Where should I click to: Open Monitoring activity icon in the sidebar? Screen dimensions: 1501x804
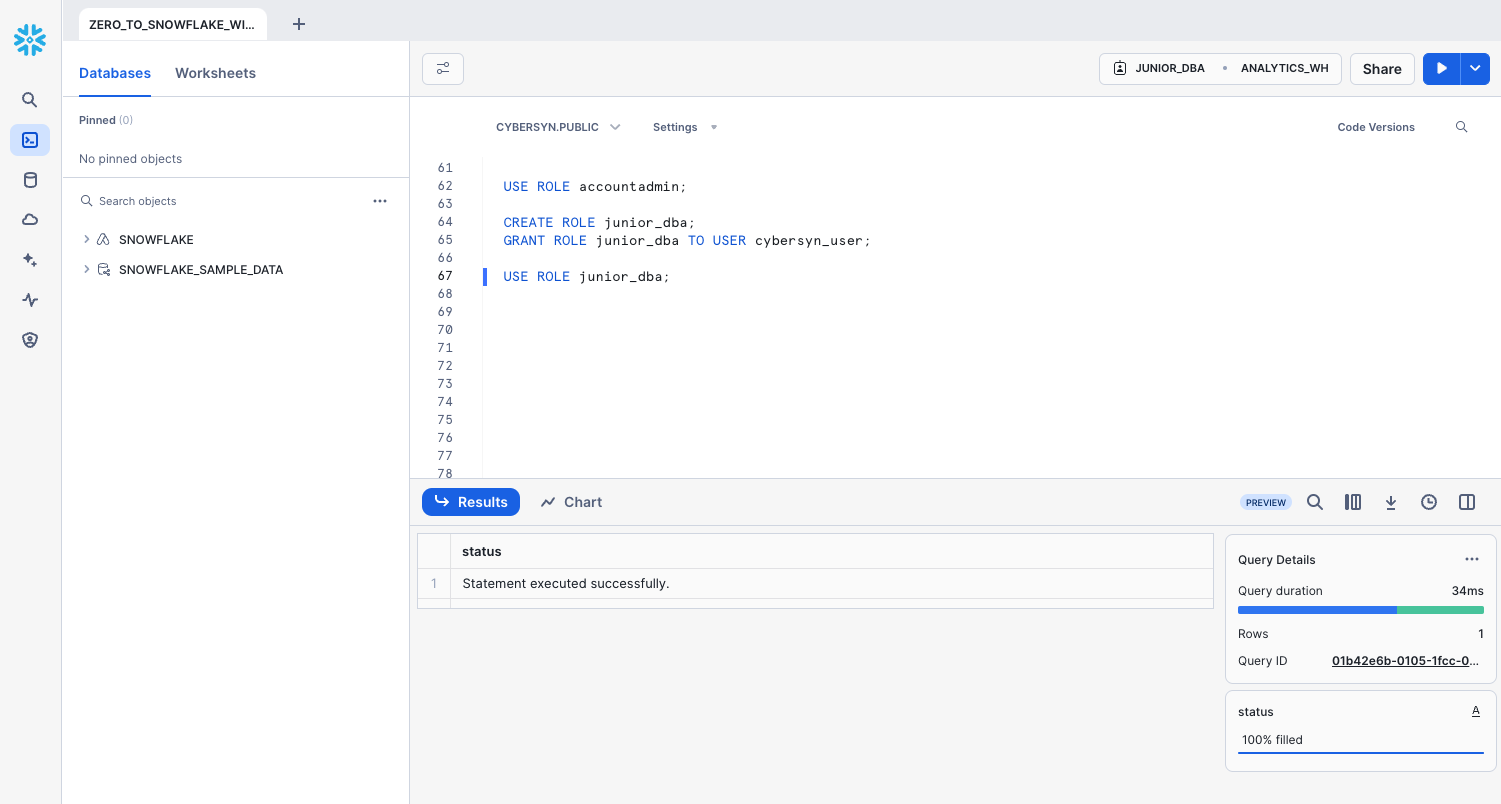[29, 300]
